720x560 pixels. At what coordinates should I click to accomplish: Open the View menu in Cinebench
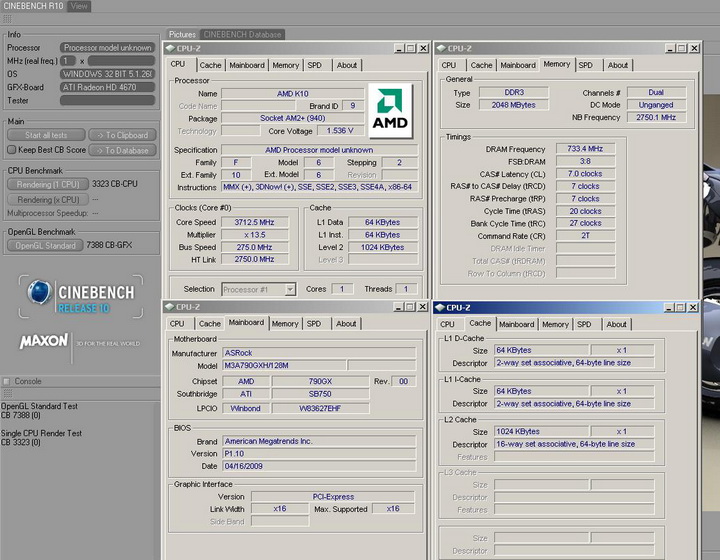point(78,6)
